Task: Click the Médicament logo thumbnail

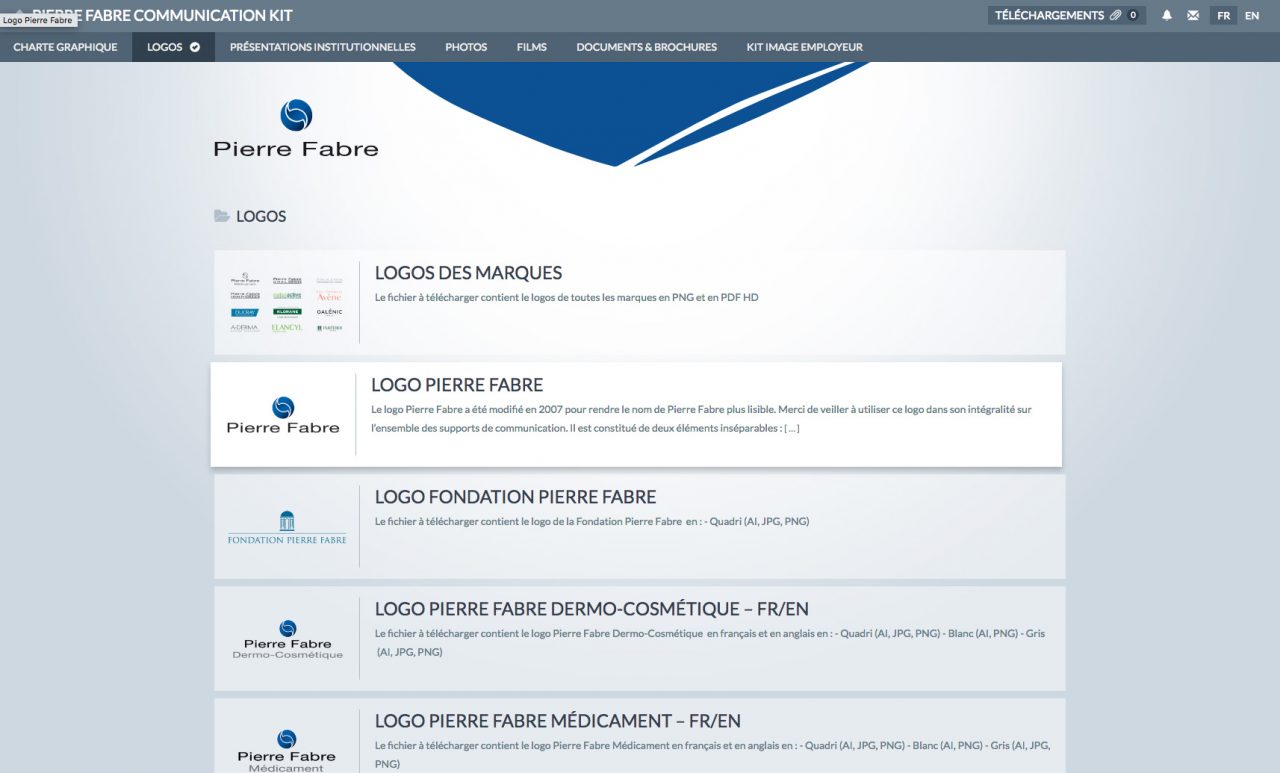Action: [287, 751]
